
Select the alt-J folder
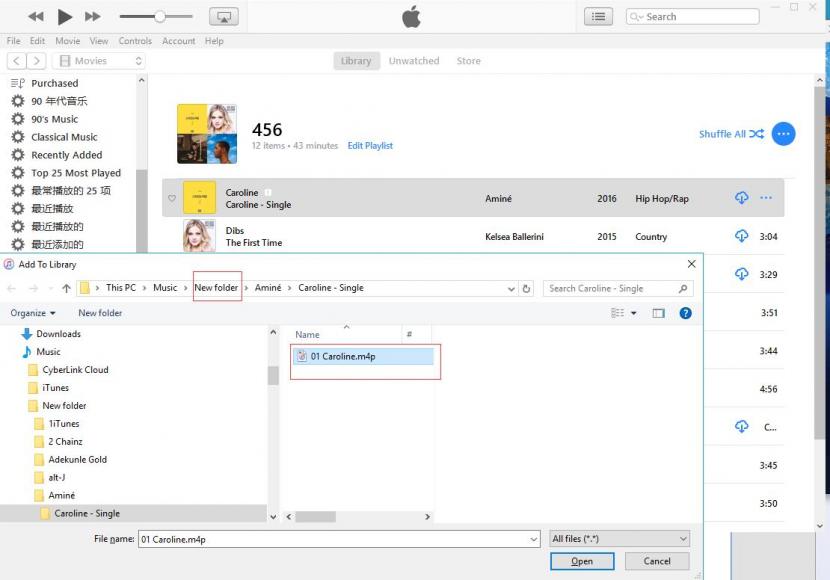50,478
